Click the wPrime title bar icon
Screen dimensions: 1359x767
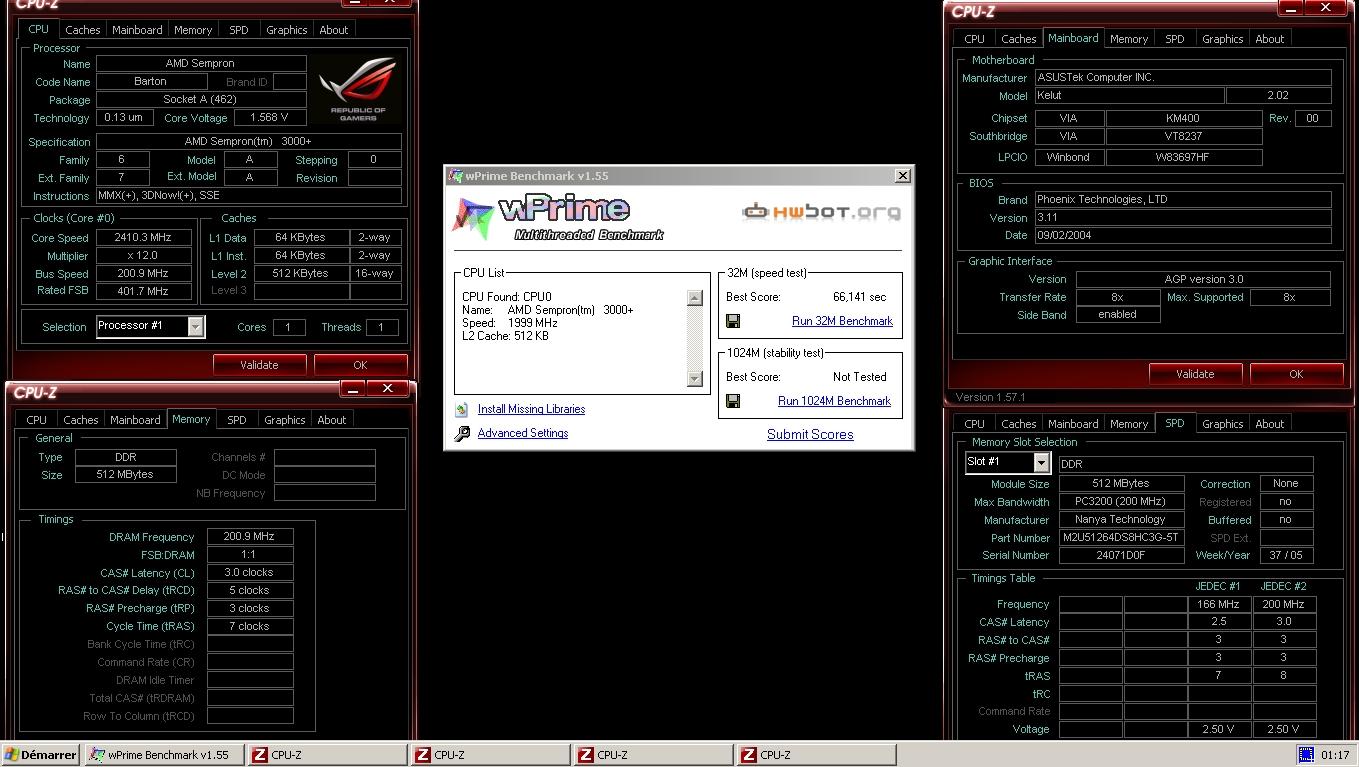(x=456, y=176)
